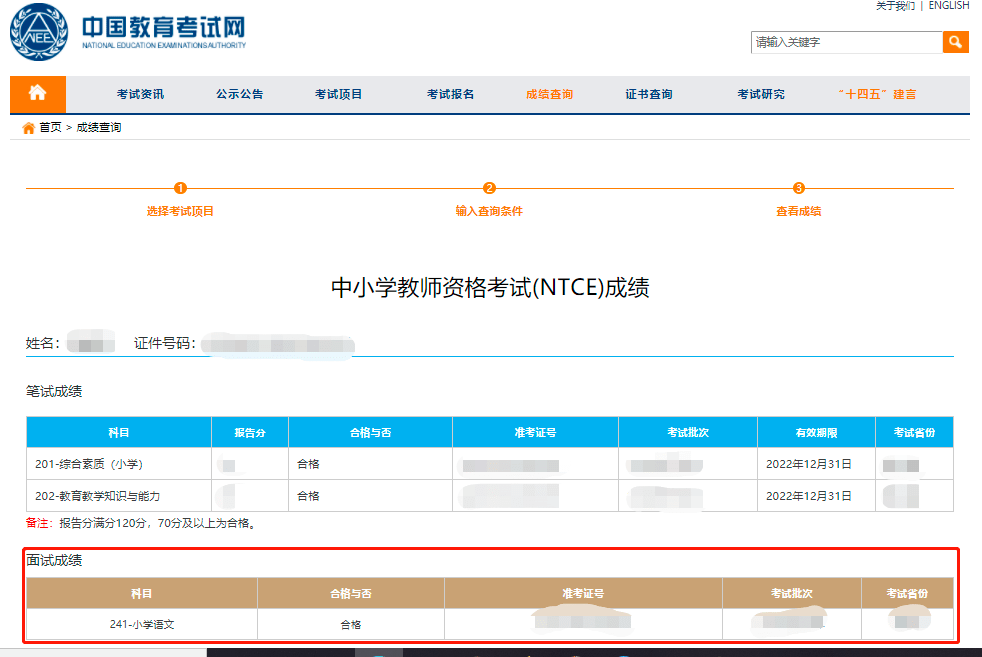This screenshot has height=657, width=982.
Task: Click the 关于我们 link
Action: click(x=893, y=7)
